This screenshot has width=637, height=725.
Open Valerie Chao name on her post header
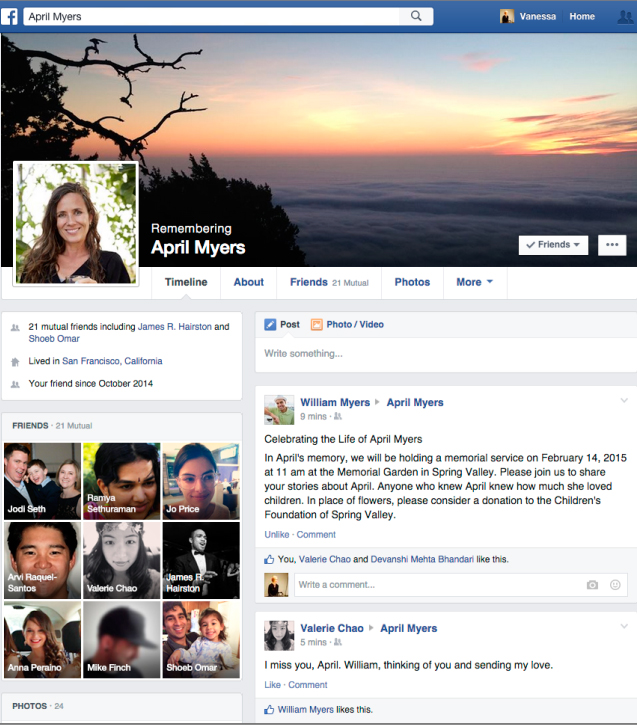[x=332, y=628]
